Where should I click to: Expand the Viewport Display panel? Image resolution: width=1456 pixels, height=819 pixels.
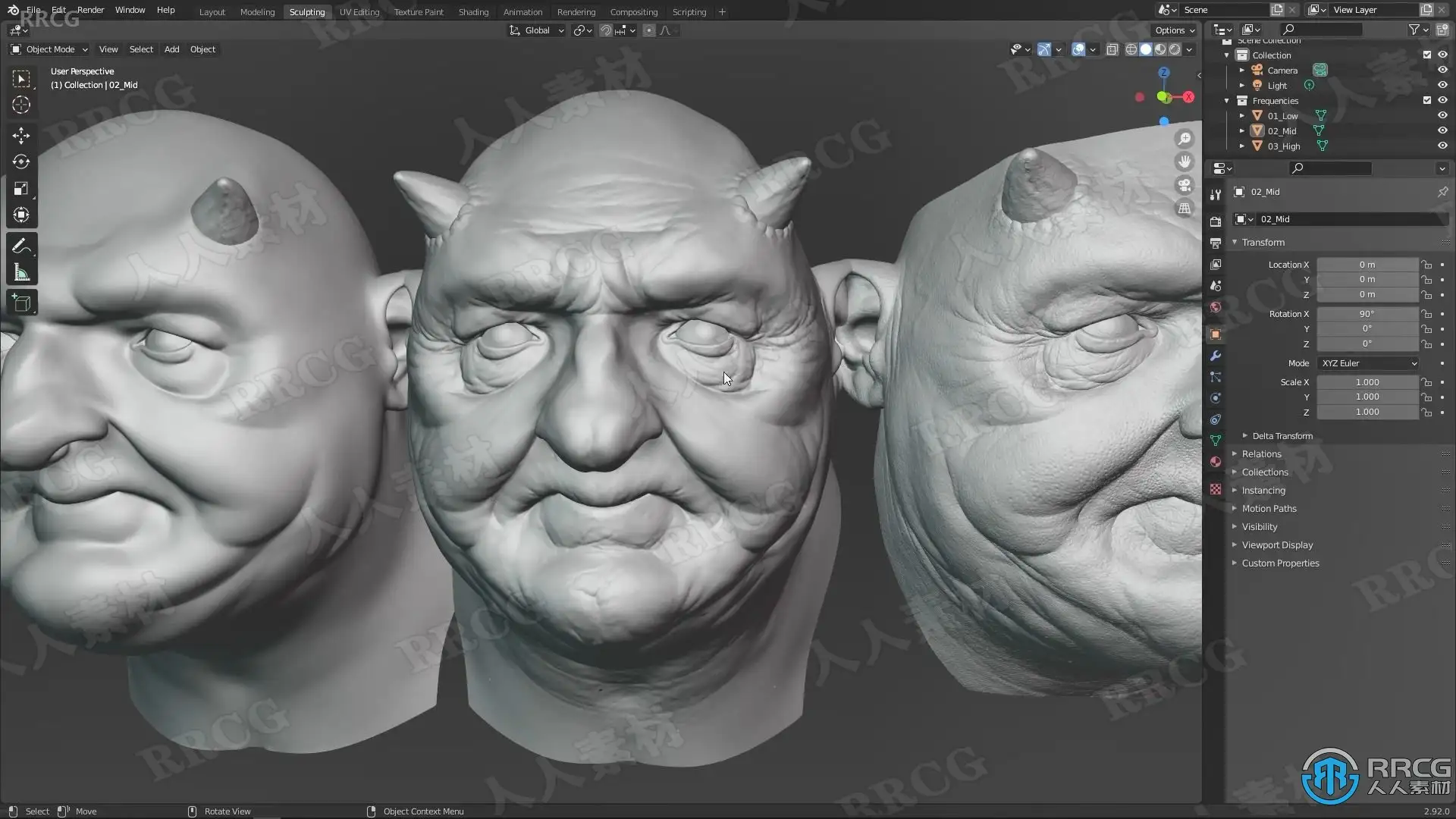click(x=1277, y=545)
